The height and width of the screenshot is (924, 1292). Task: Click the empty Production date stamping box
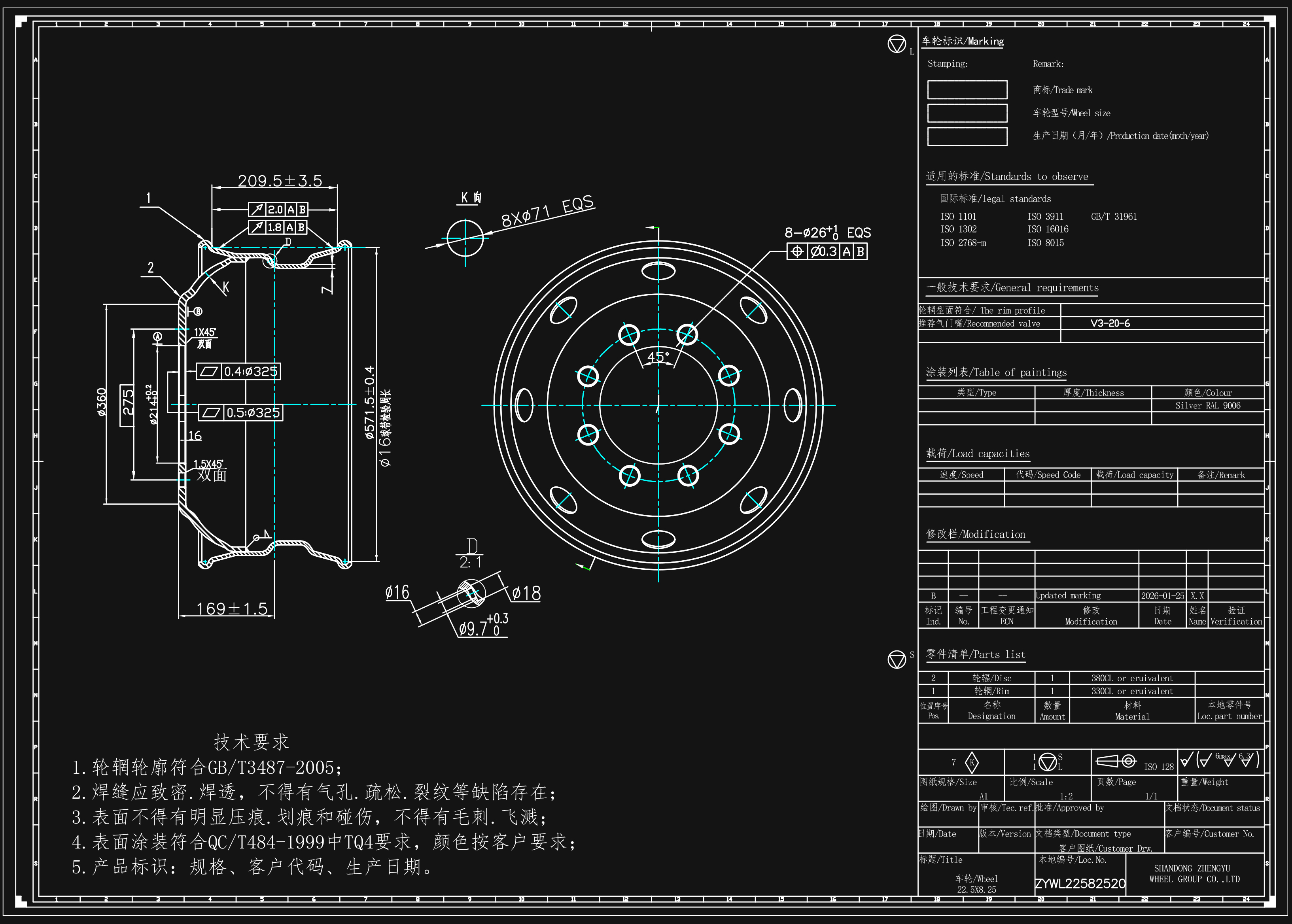point(967,136)
